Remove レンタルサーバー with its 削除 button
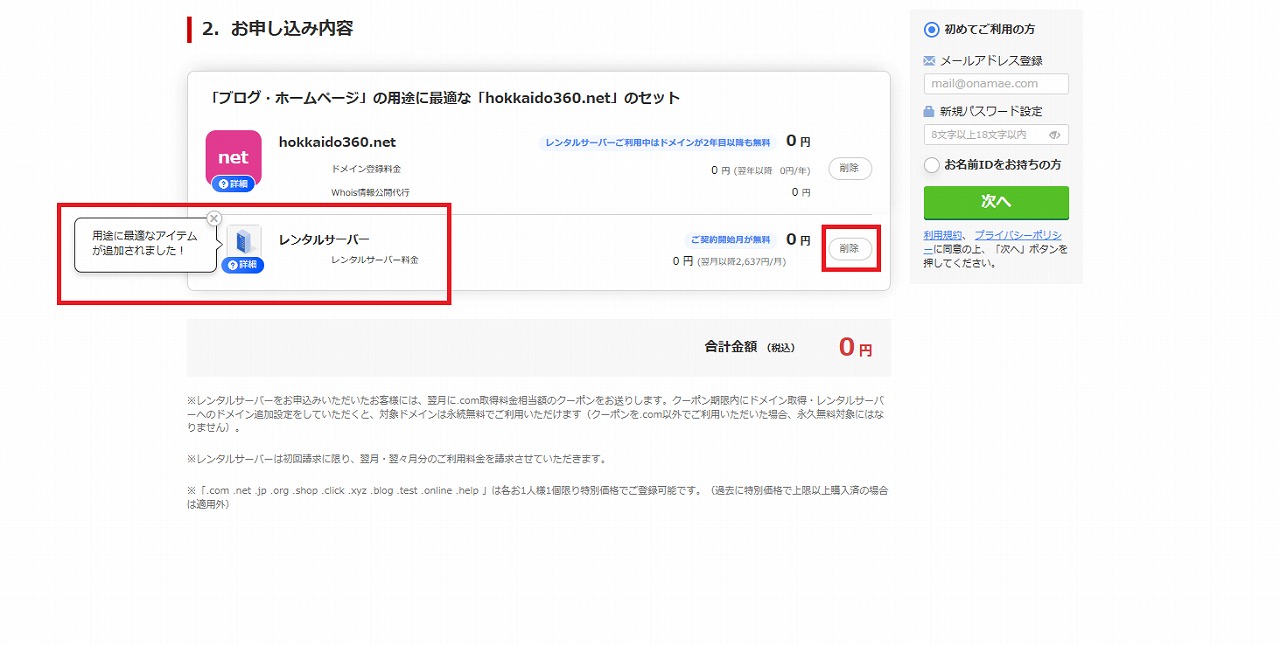The height and width of the screenshot is (645, 1280). tap(850, 249)
